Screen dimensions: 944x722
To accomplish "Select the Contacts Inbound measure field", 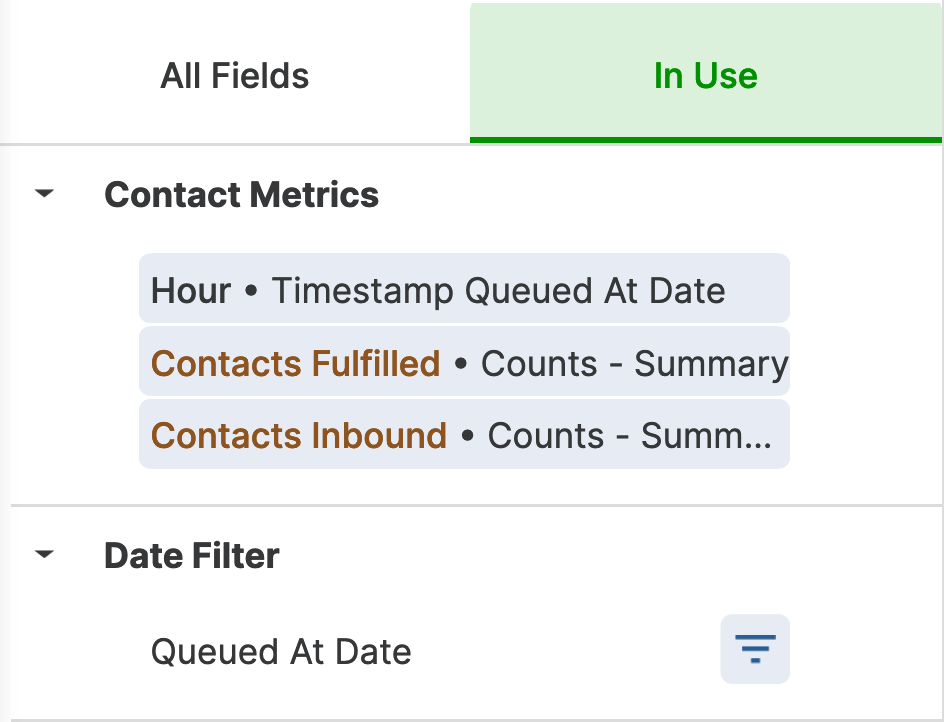I will pos(464,434).
